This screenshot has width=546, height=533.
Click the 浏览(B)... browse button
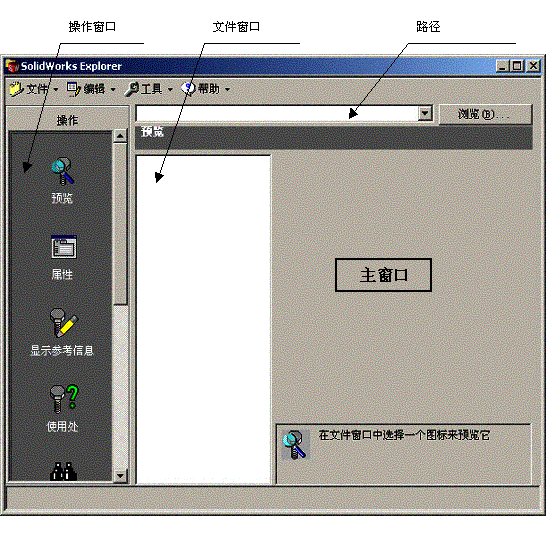point(485,114)
